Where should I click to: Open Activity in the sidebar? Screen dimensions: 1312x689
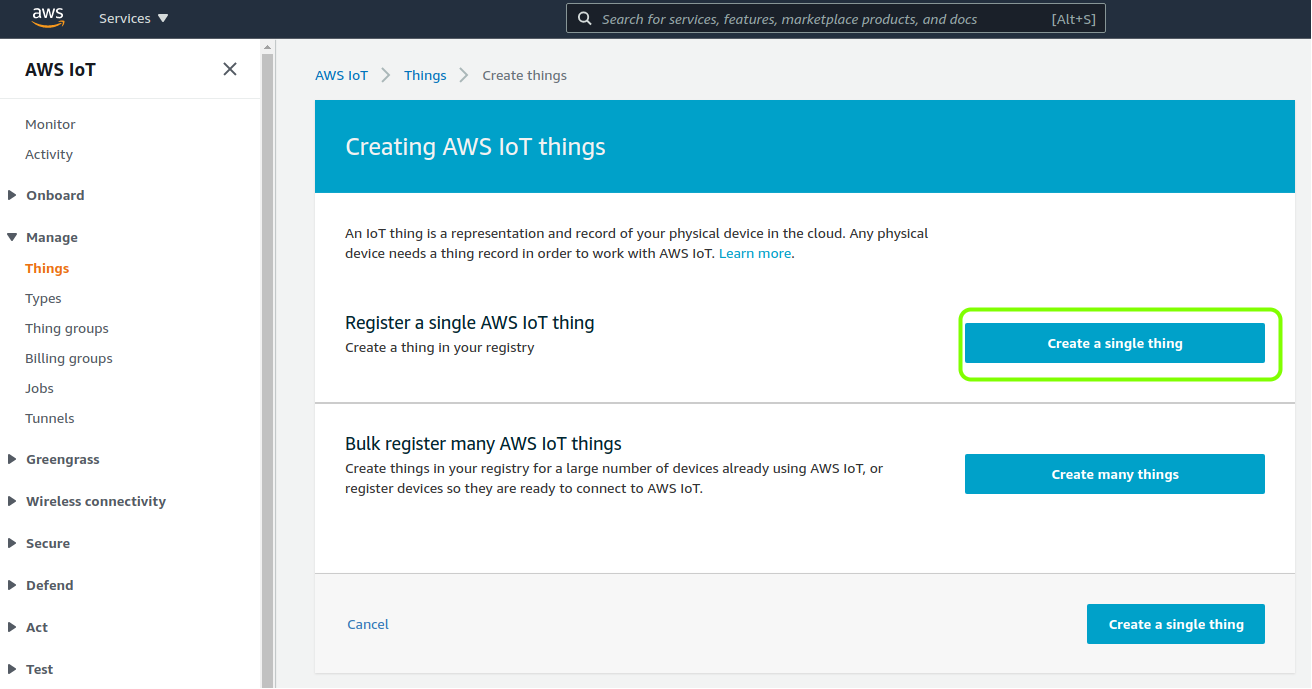[x=49, y=154]
